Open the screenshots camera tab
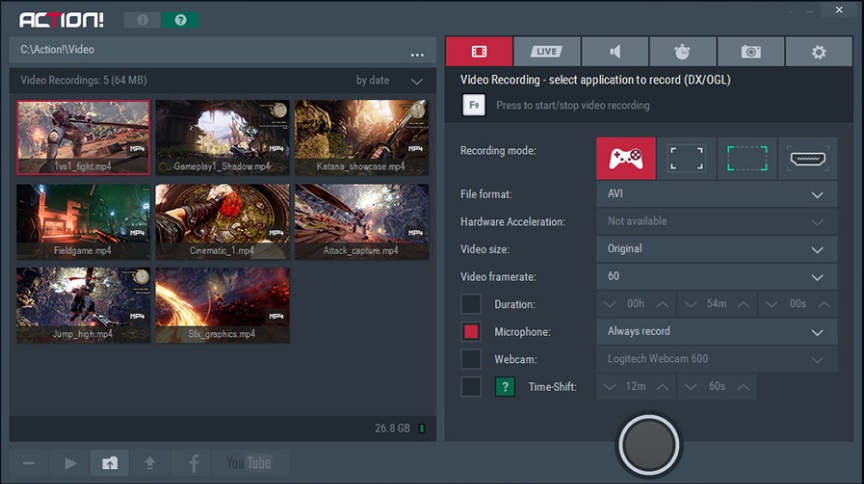 click(x=750, y=52)
